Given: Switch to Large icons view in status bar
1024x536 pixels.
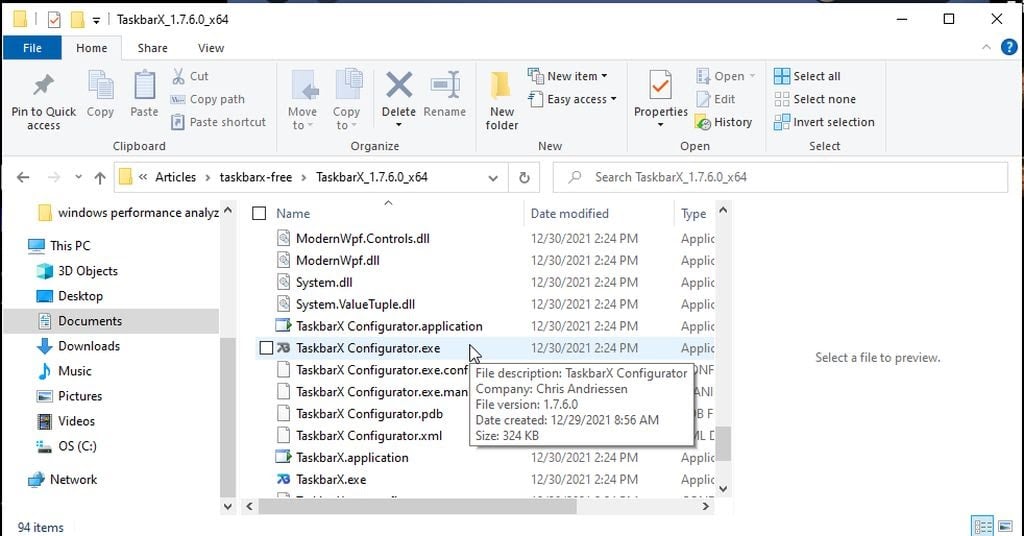Looking at the screenshot, I should (x=1005, y=526).
